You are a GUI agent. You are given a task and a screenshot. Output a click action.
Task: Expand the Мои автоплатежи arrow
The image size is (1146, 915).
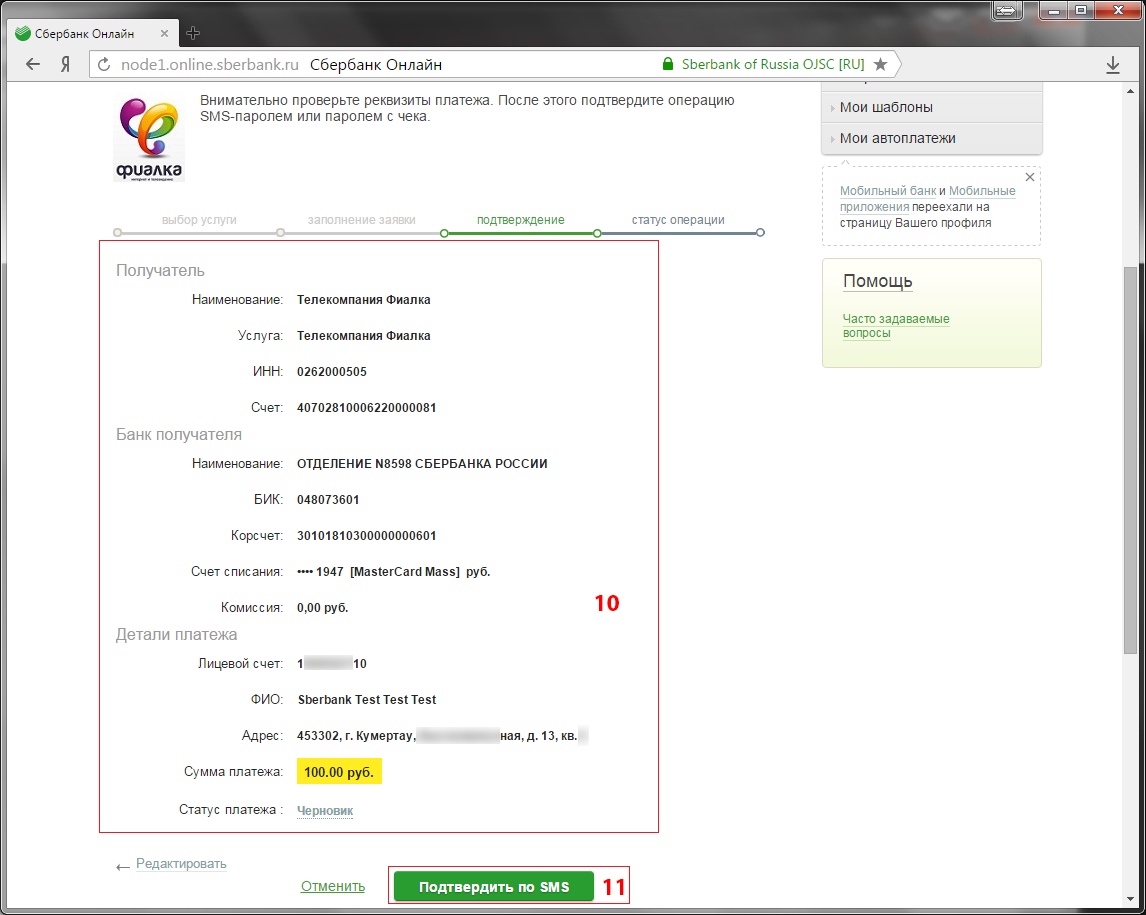(832, 139)
